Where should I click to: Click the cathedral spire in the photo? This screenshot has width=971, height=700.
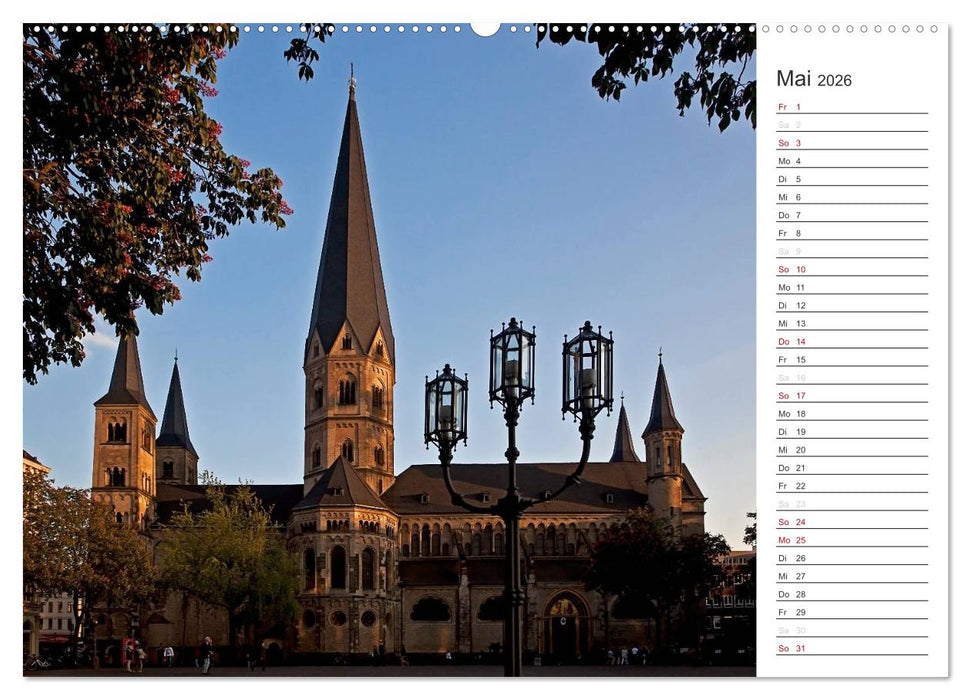click(x=352, y=200)
